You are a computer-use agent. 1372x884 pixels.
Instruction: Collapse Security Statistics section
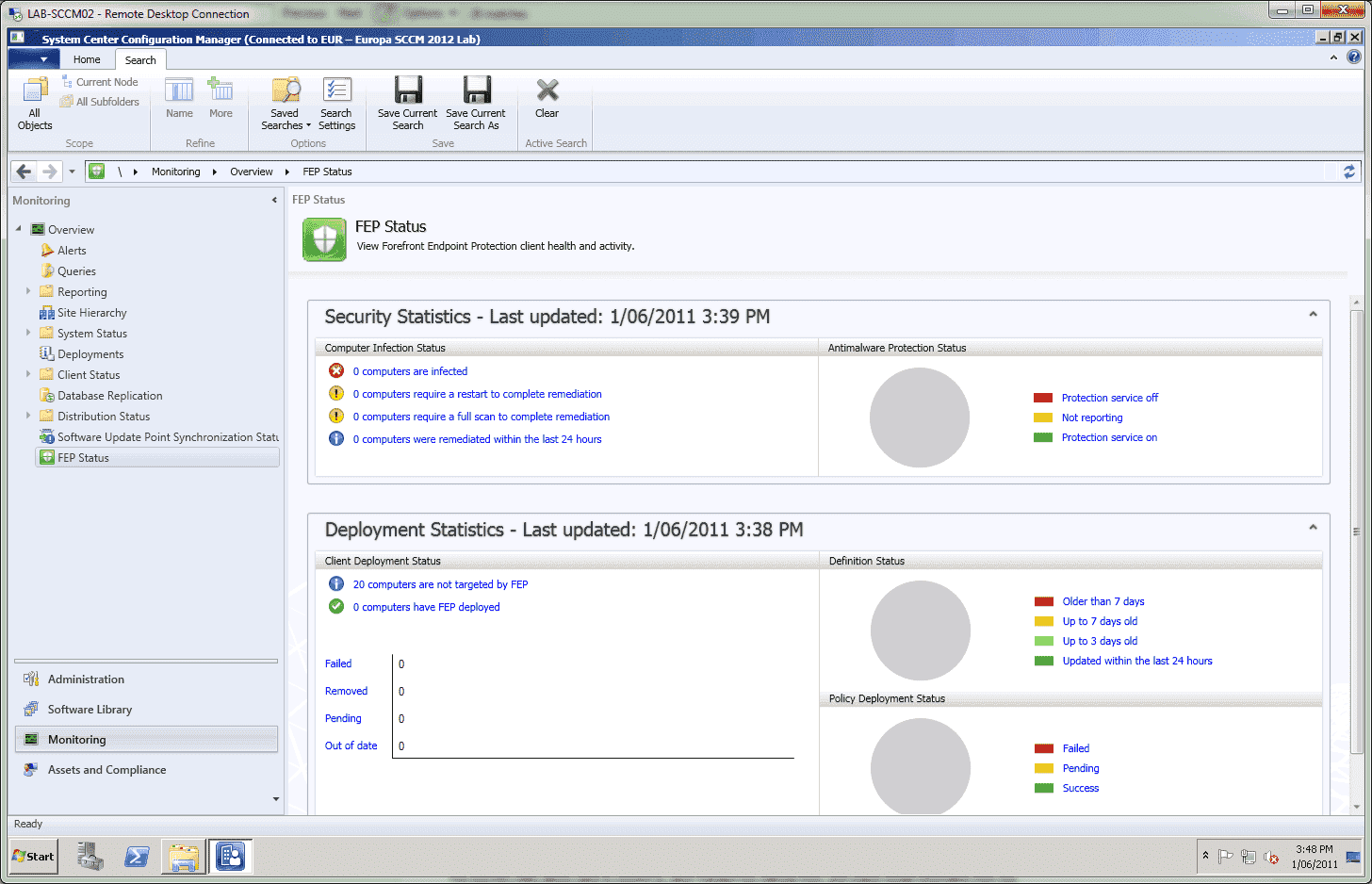[x=1313, y=314]
